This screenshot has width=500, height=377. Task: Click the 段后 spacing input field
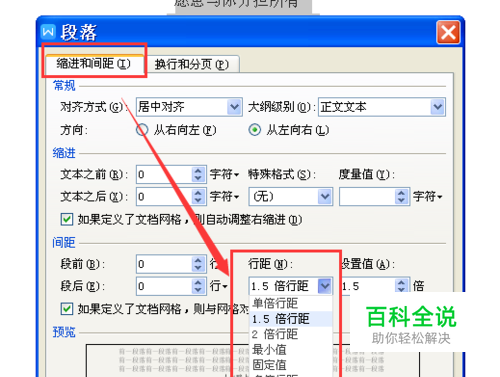pyautogui.click(x=164, y=286)
